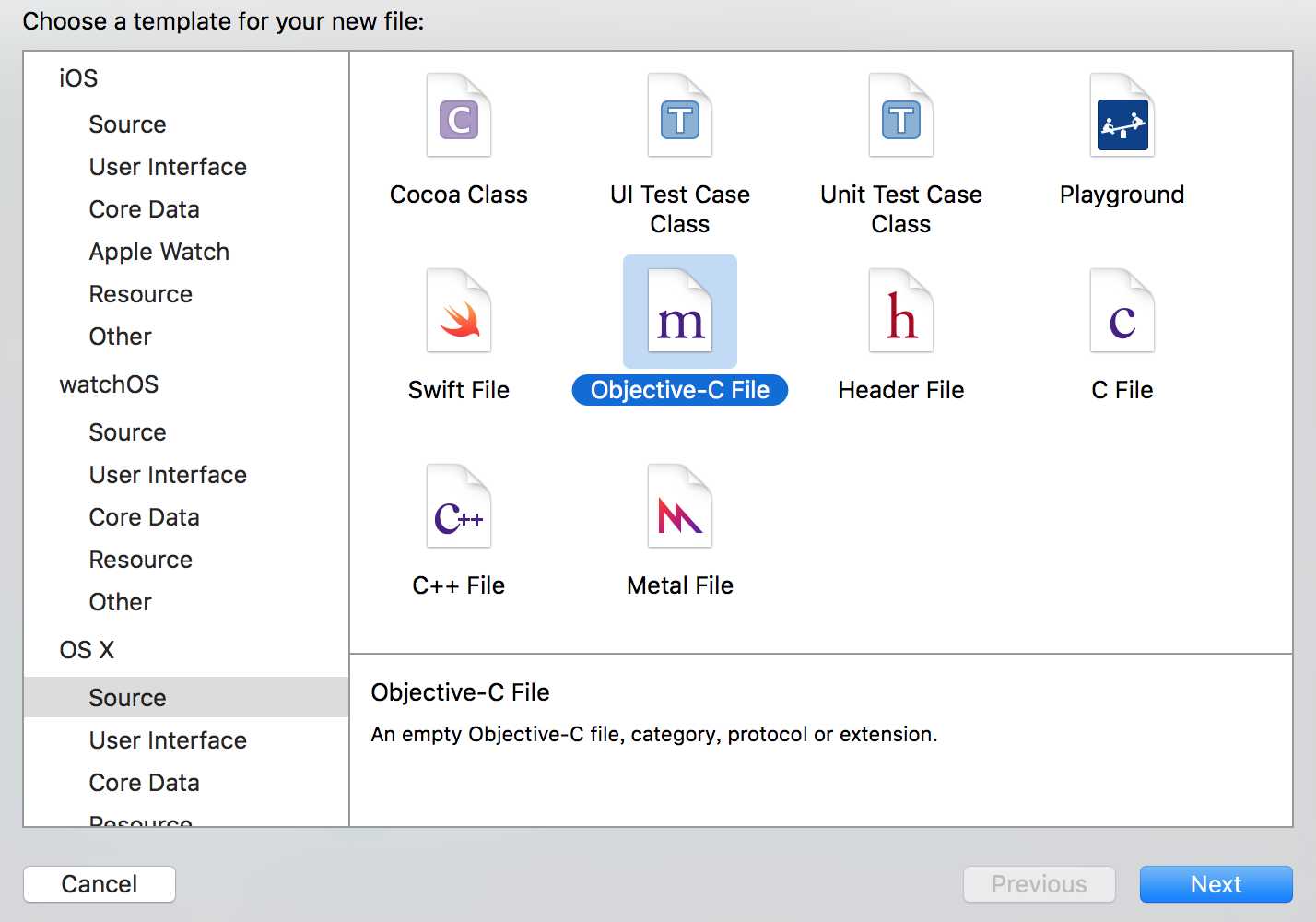Screen dimensions: 1316x922
Task: Open User Interface under watchOS
Action: tap(168, 475)
